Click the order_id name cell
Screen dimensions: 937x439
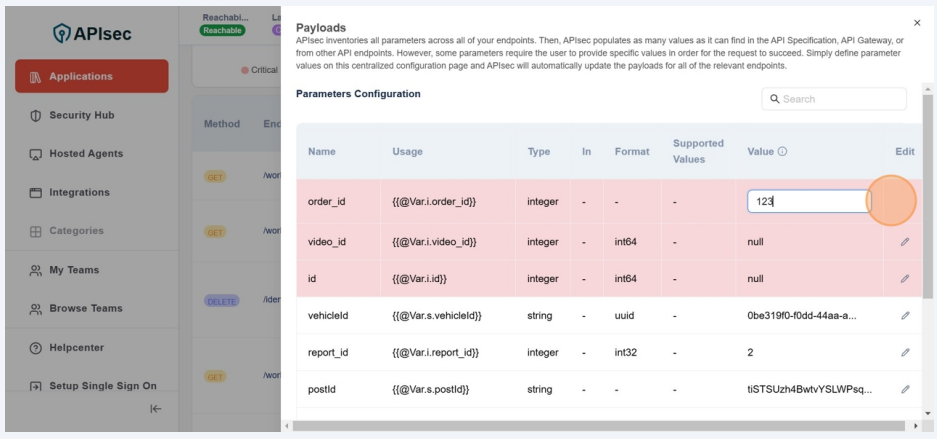[x=326, y=202]
